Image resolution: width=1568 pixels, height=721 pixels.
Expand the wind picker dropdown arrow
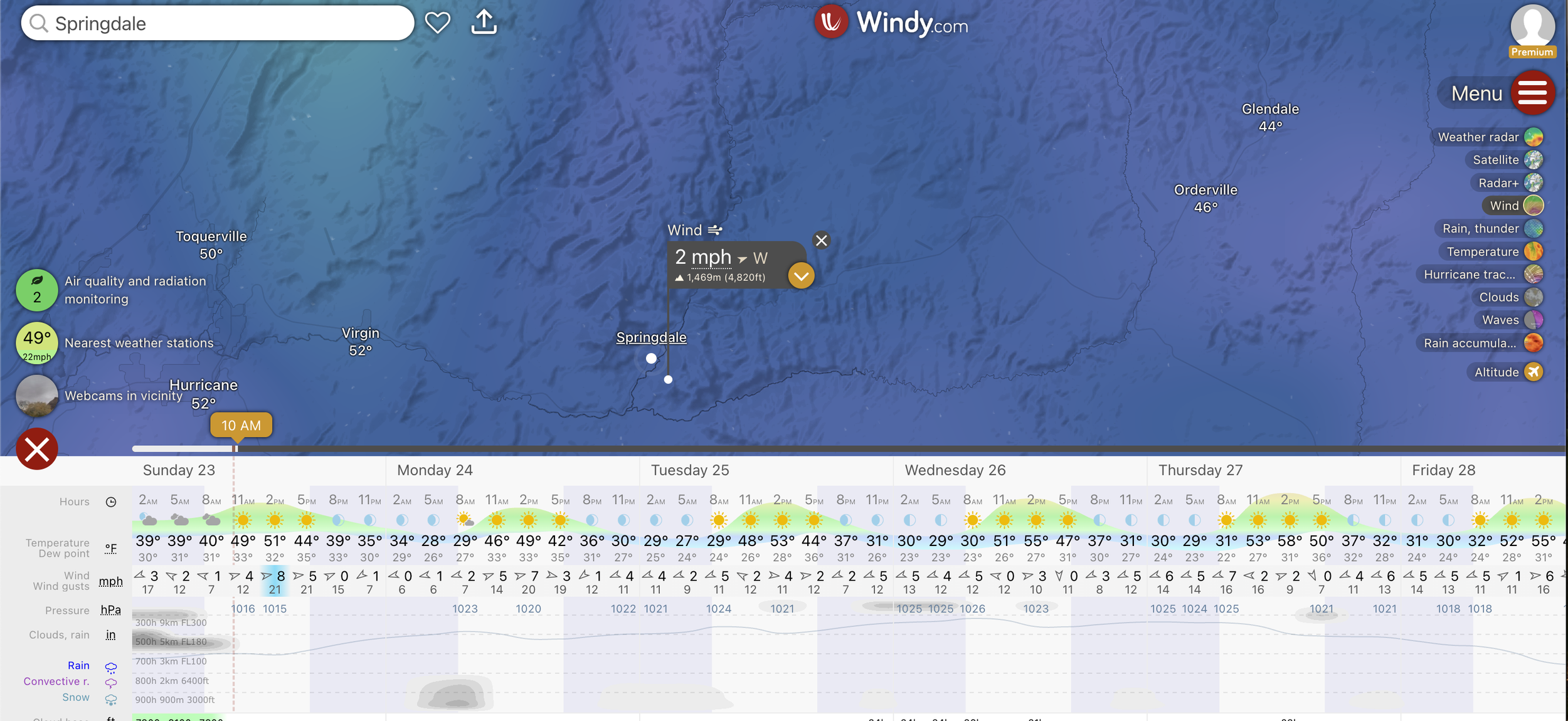point(801,276)
